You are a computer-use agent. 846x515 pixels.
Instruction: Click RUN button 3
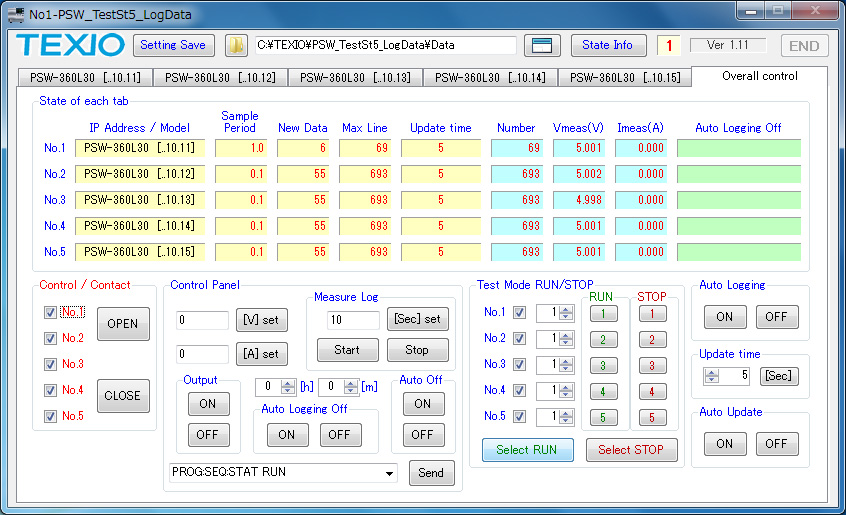tap(603, 365)
